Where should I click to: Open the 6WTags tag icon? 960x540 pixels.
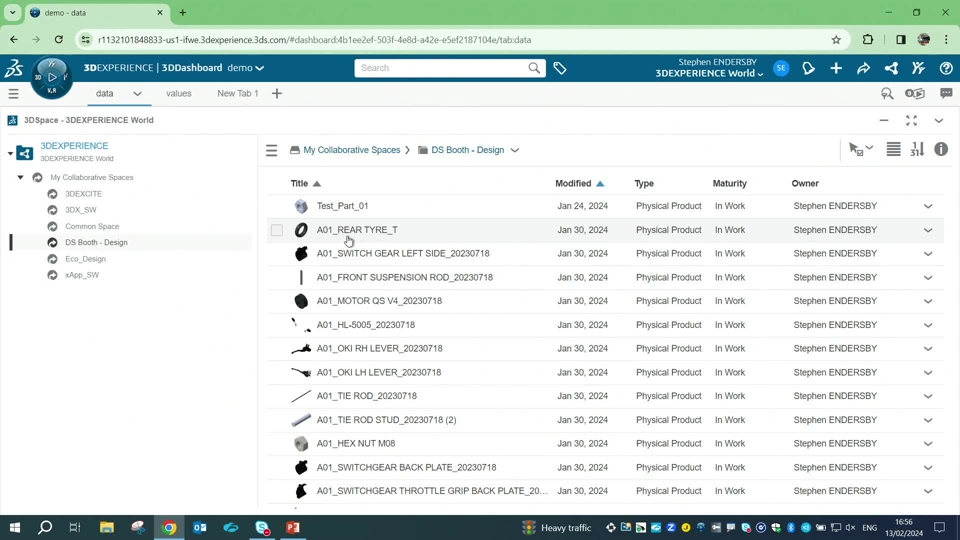point(560,68)
